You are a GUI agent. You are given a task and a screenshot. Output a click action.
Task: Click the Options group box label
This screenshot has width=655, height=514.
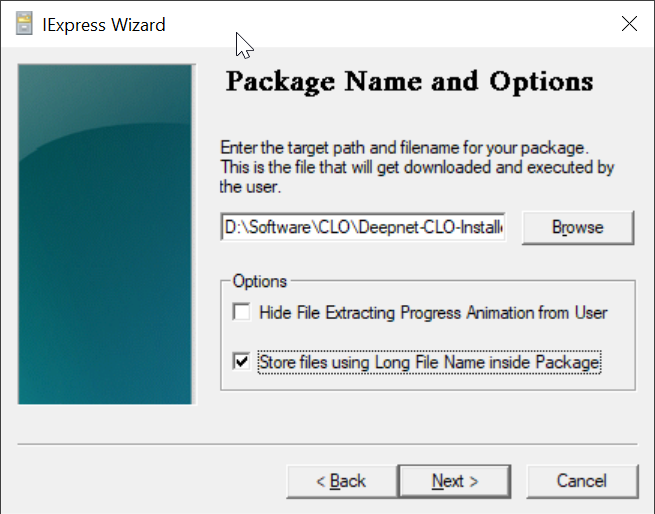259,282
